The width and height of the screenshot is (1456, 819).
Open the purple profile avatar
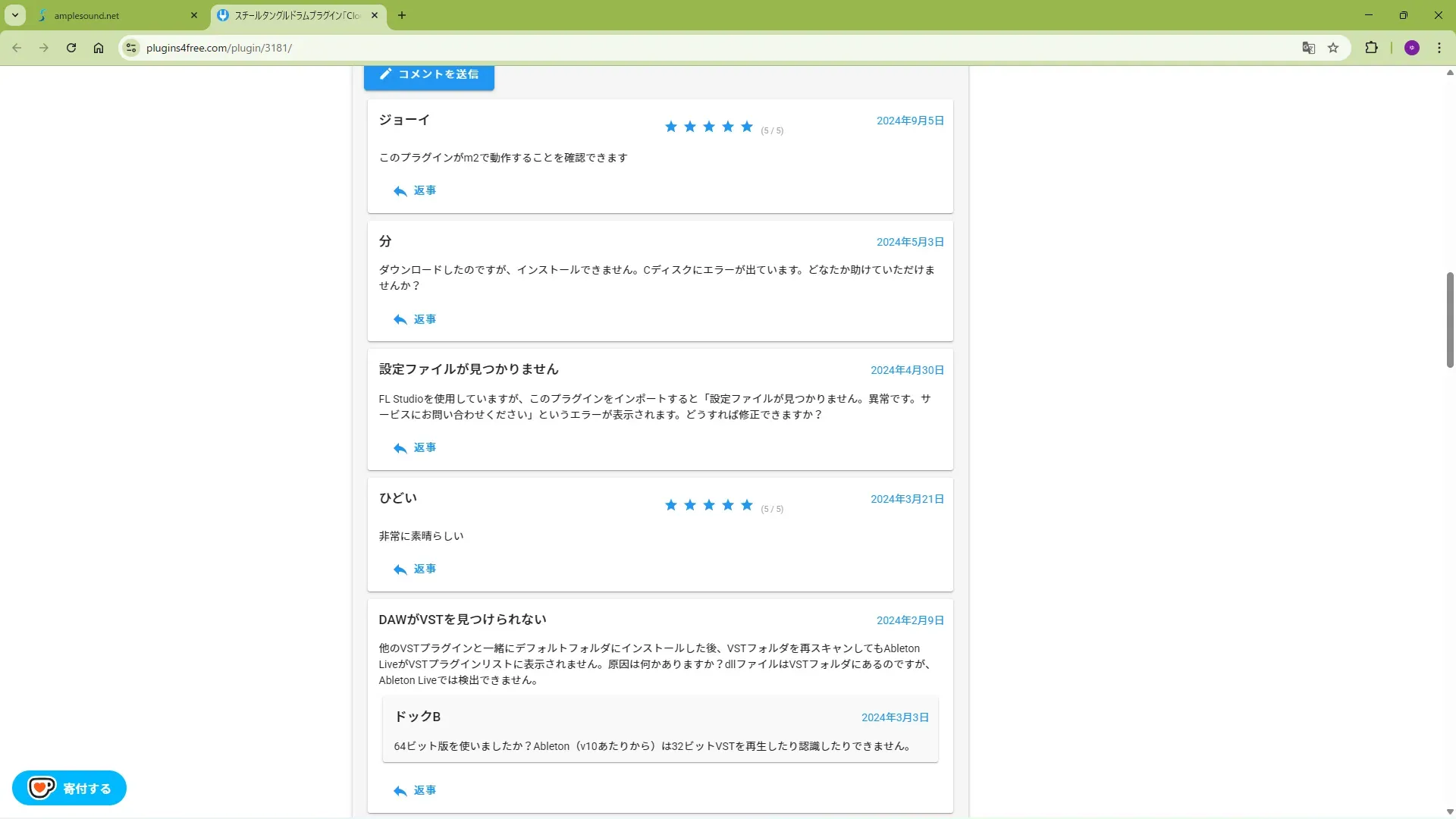pos(1411,48)
